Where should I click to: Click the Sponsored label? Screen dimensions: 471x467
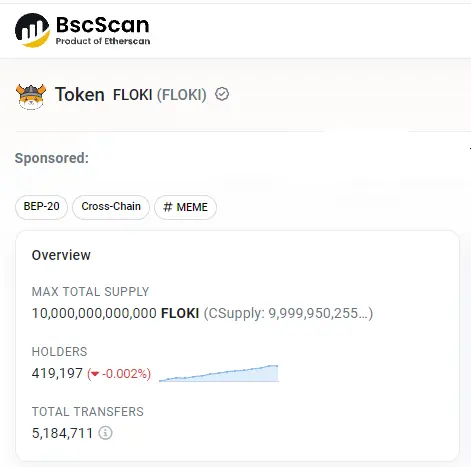[x=52, y=158]
